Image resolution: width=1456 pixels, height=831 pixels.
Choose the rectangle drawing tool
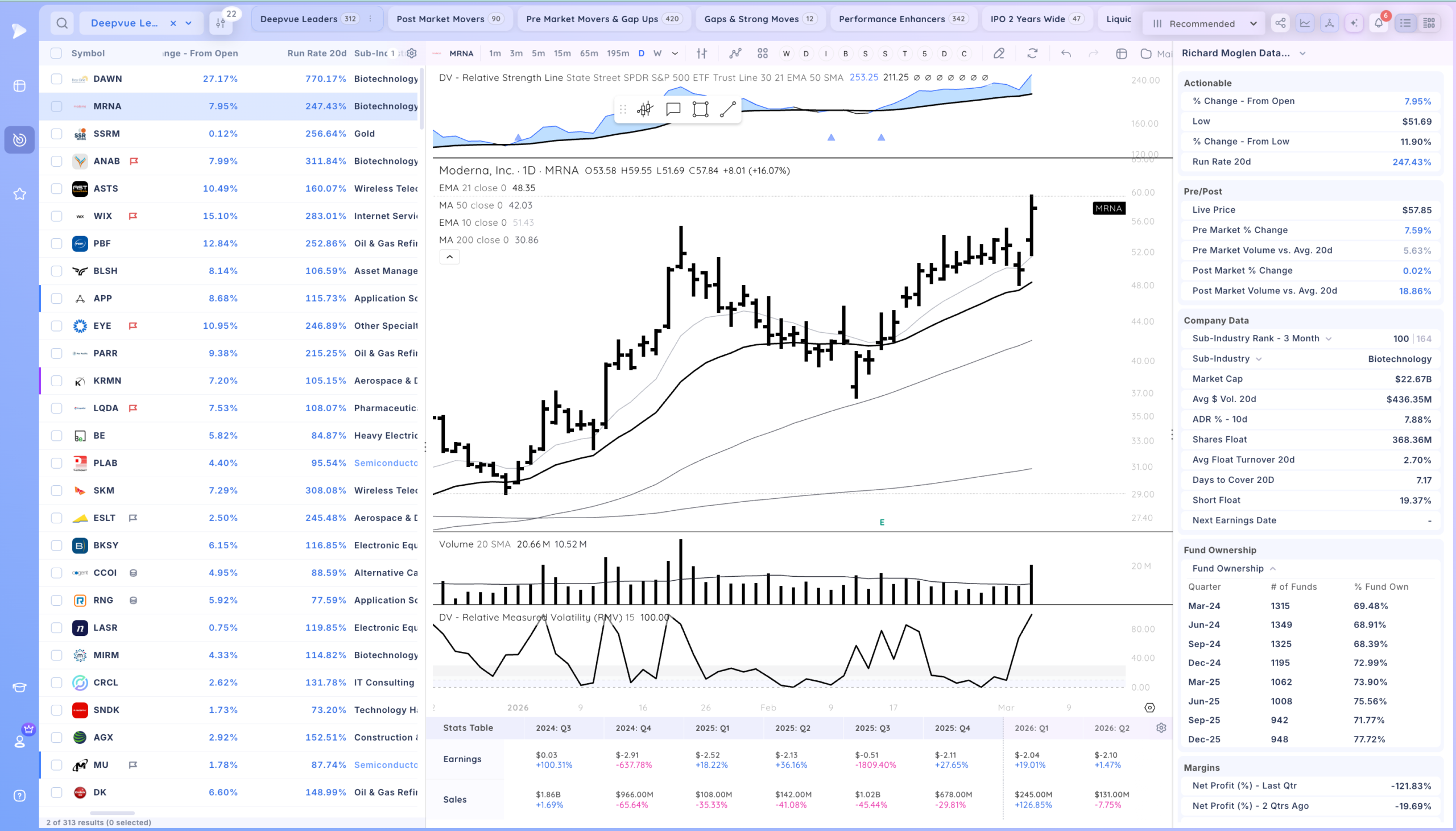coord(700,109)
